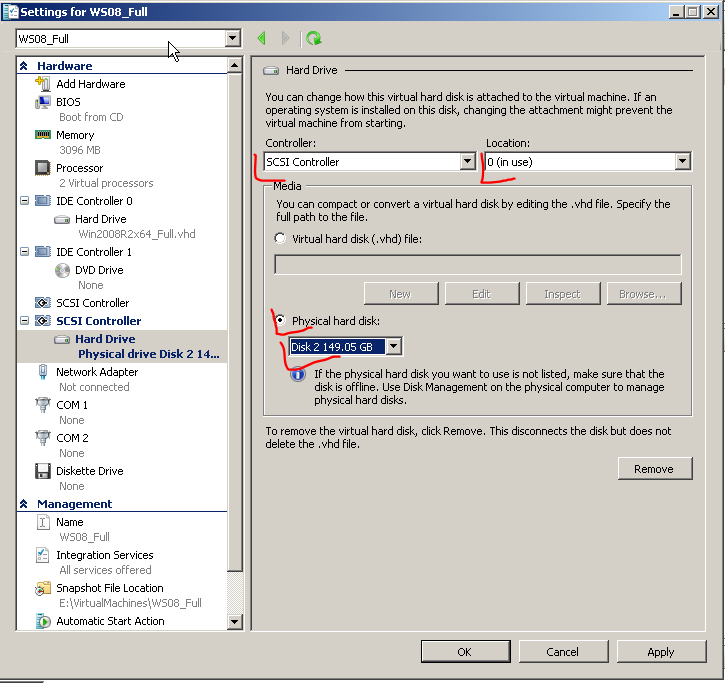Viewport: 725px width, 683px height.
Task: Click the window title bar settings icon
Action: (10, 12)
